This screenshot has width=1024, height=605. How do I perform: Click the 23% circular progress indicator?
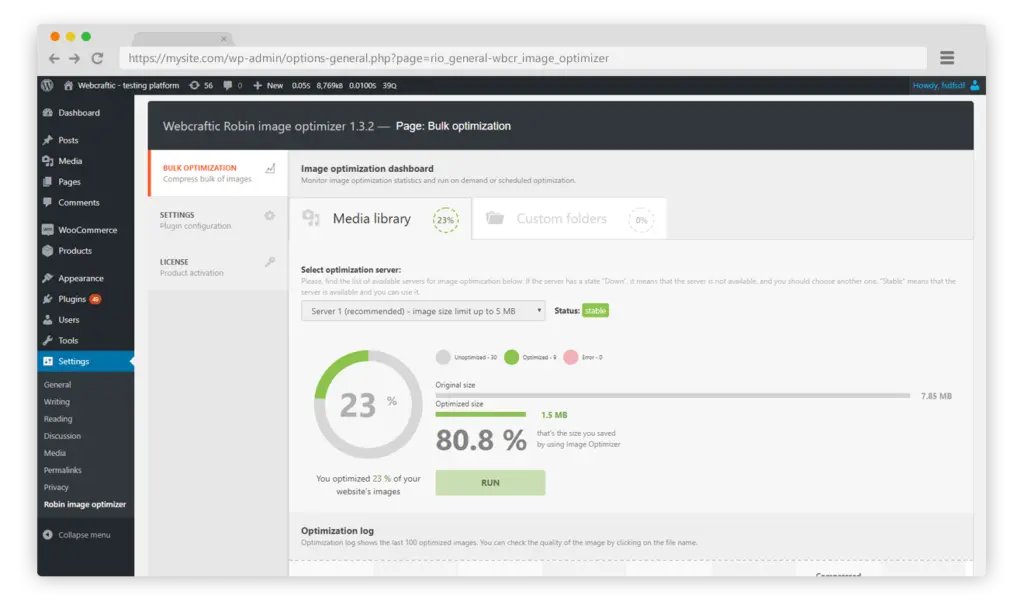[366, 403]
